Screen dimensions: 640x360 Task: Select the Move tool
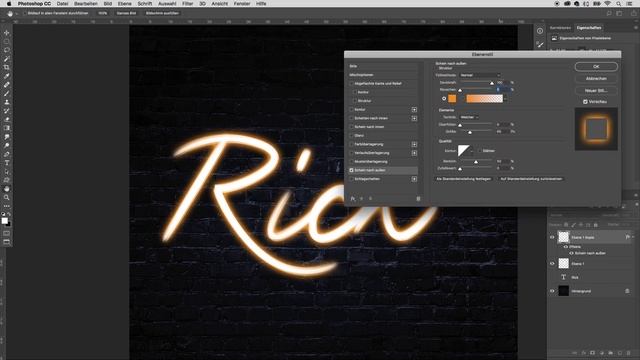(7, 33)
